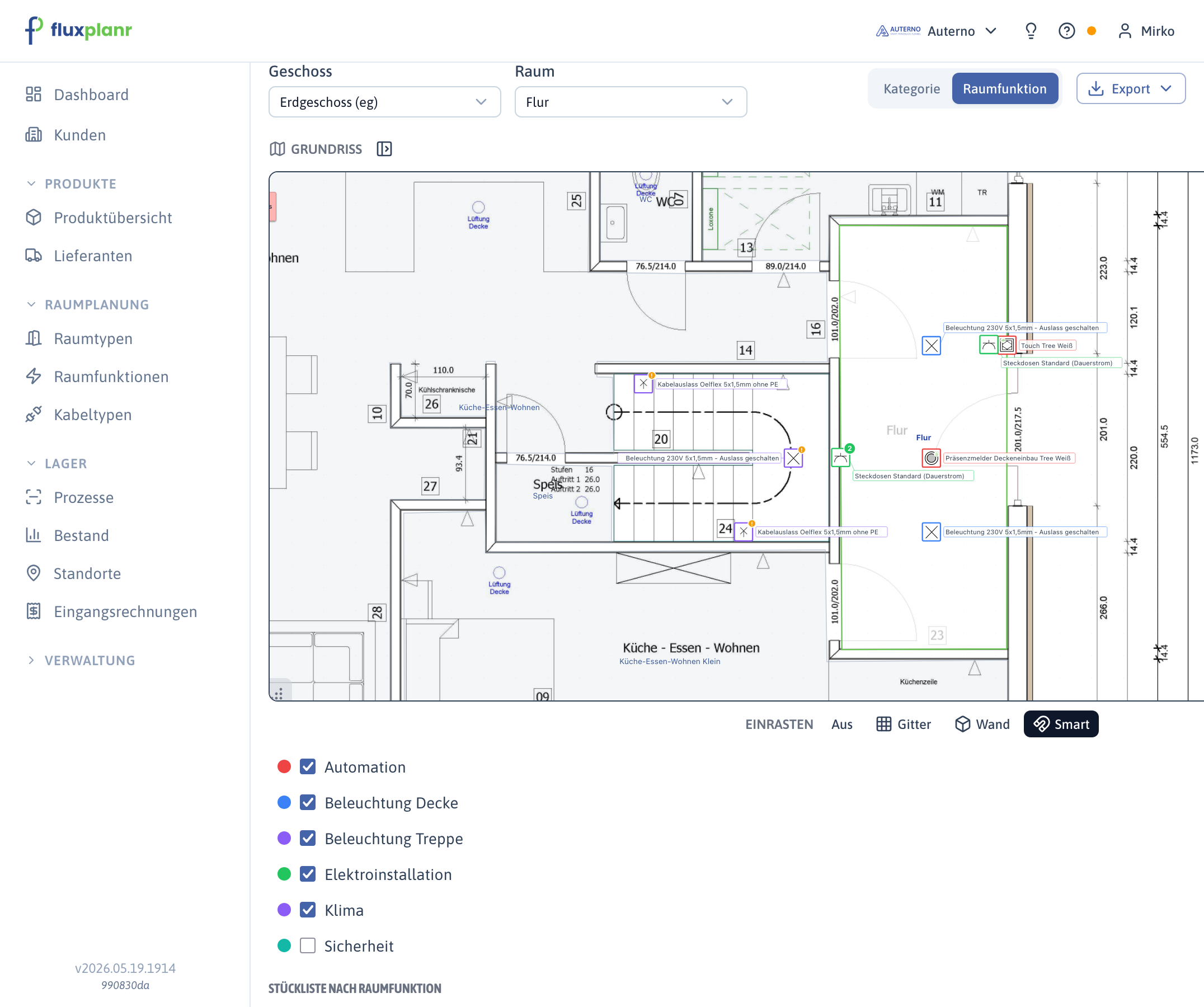Activate the Smart snapping button
1204x1007 pixels.
(x=1061, y=724)
